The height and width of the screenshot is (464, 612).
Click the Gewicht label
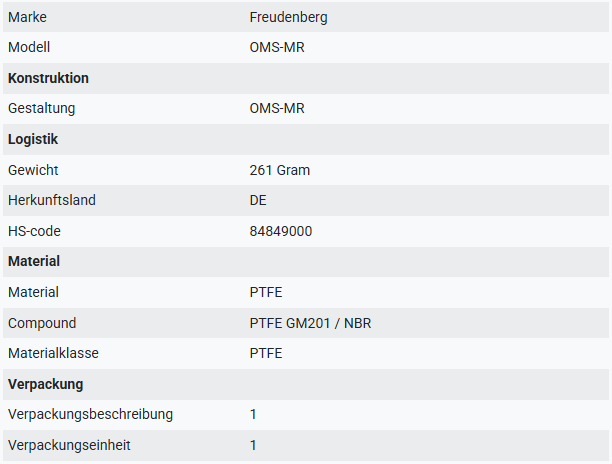tap(33, 170)
